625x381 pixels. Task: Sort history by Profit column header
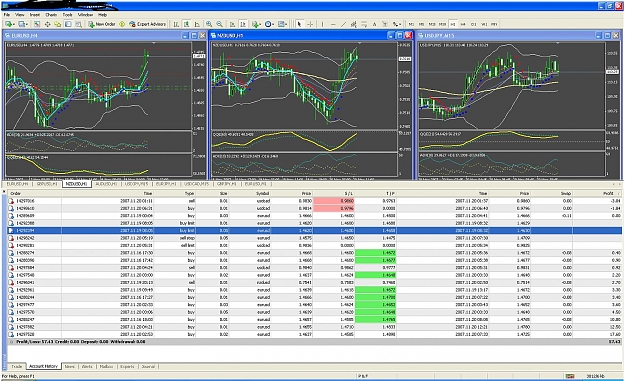(608, 193)
